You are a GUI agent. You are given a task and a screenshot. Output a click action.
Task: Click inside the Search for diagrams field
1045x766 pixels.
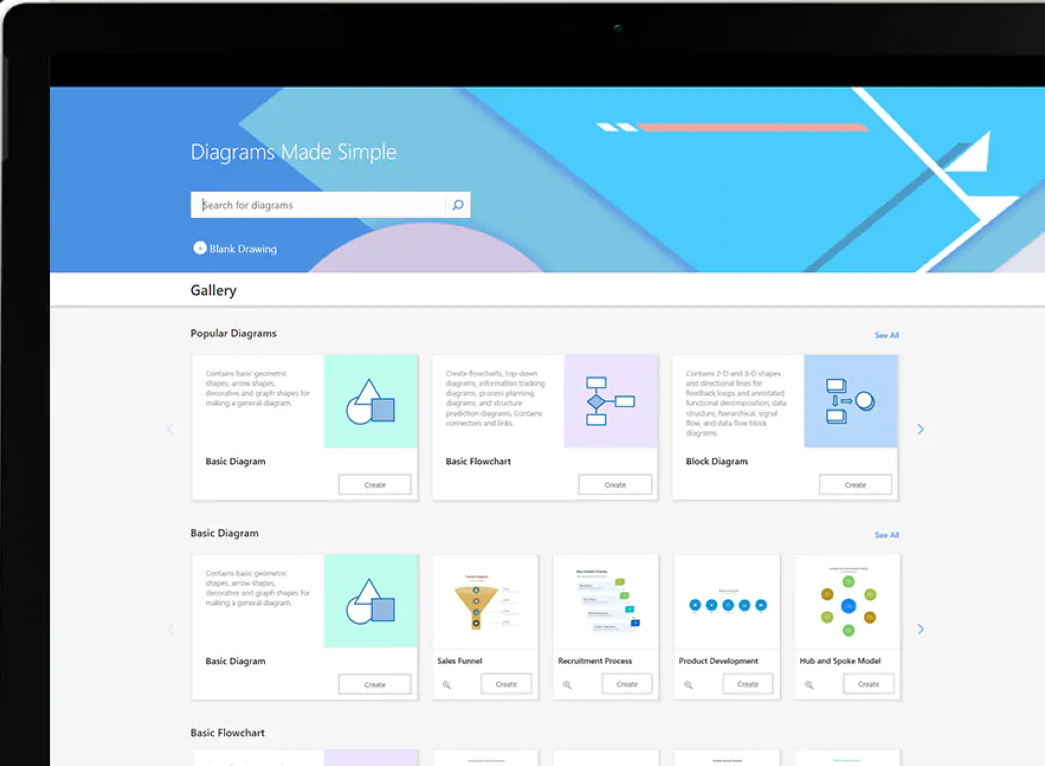tap(310, 204)
